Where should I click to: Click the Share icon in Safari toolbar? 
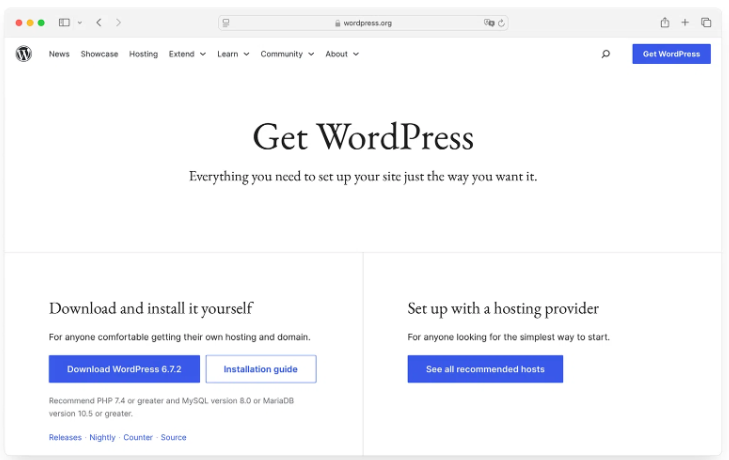pyautogui.click(x=665, y=22)
